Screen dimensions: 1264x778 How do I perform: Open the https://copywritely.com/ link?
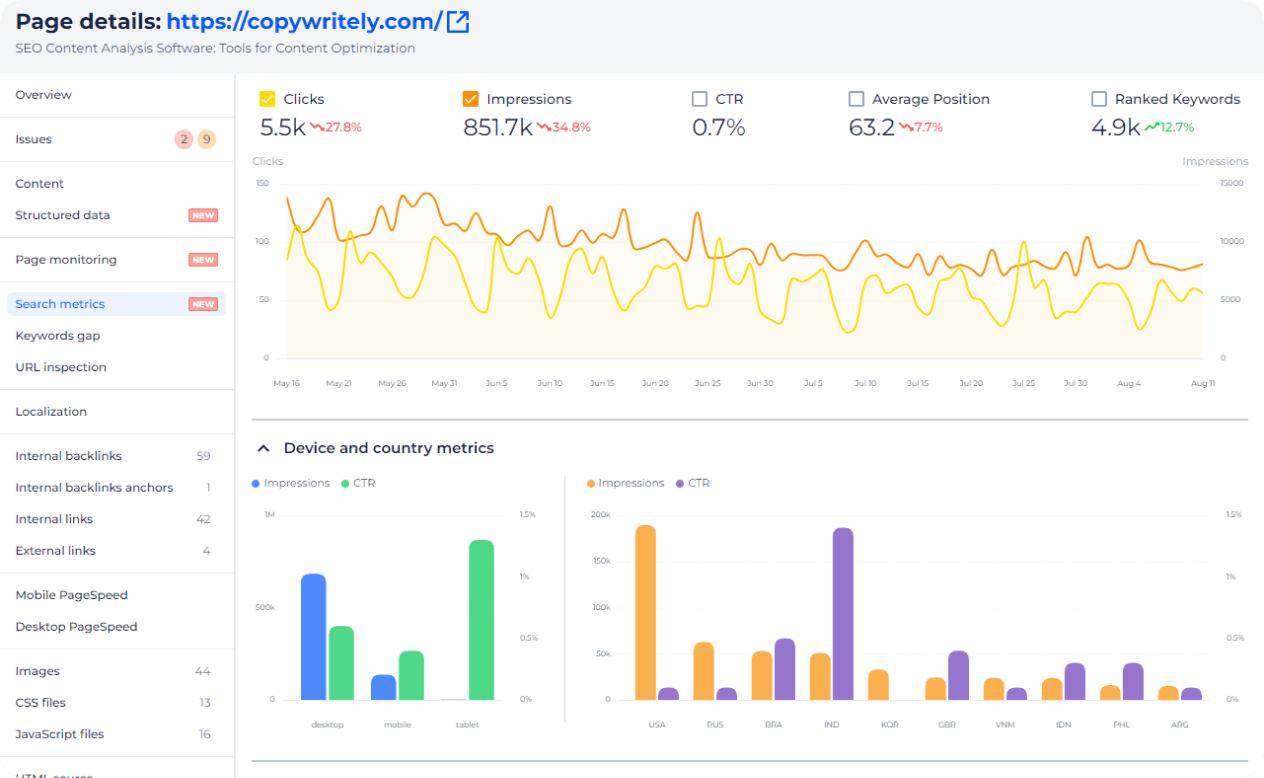(x=304, y=22)
